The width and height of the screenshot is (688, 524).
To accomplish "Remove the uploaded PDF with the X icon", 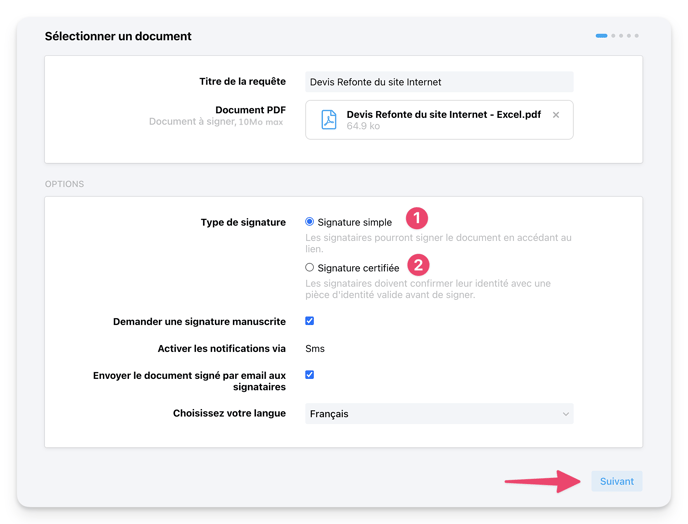I will tap(556, 115).
